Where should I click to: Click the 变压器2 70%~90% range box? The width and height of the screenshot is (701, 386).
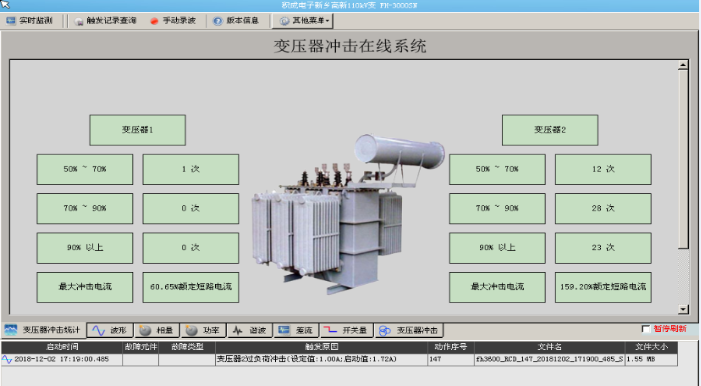point(497,208)
